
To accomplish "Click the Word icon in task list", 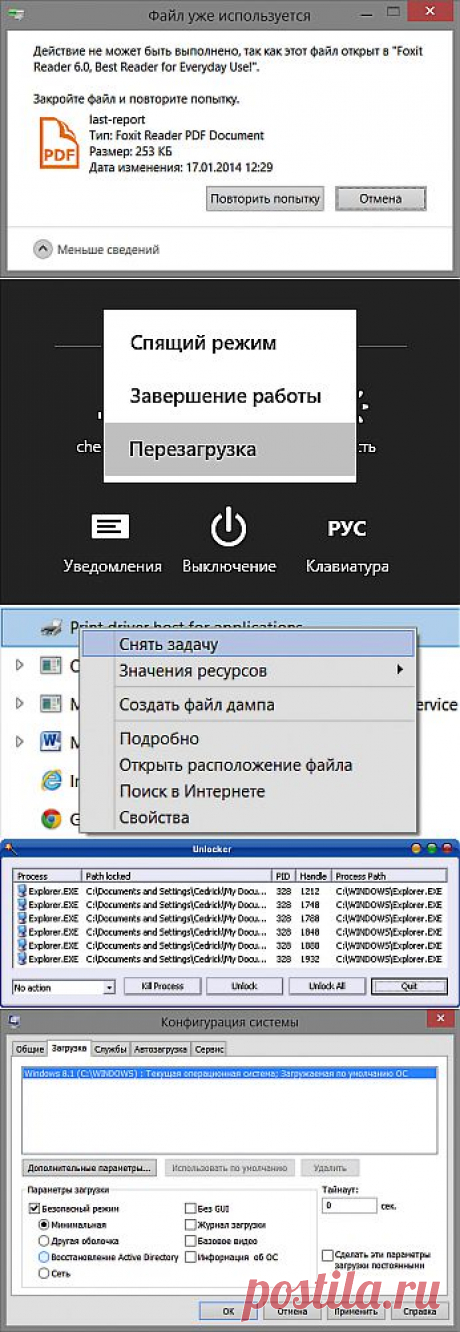I will 52,742.
